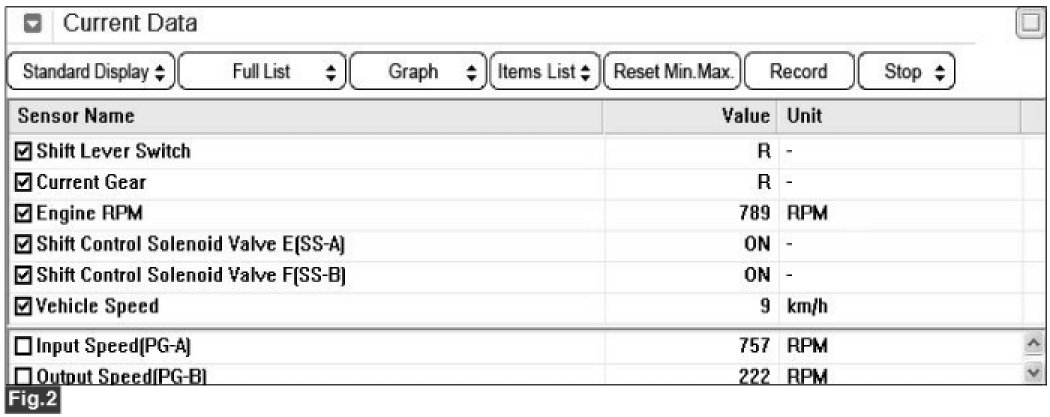This screenshot has width=1050, height=417.
Task: Toggle Shift Control Solenoid Valve F(SS-B) checkbox
Action: (23, 275)
